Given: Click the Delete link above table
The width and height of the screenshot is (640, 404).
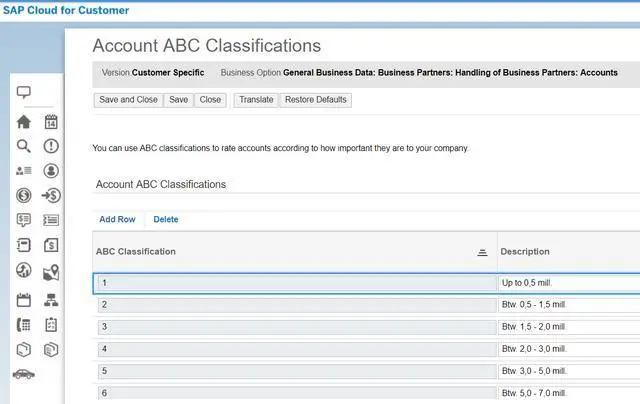Looking at the screenshot, I should (166, 219).
